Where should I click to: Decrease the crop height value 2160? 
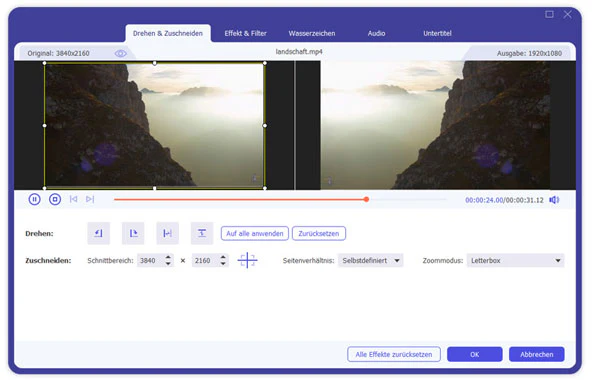tap(223, 264)
